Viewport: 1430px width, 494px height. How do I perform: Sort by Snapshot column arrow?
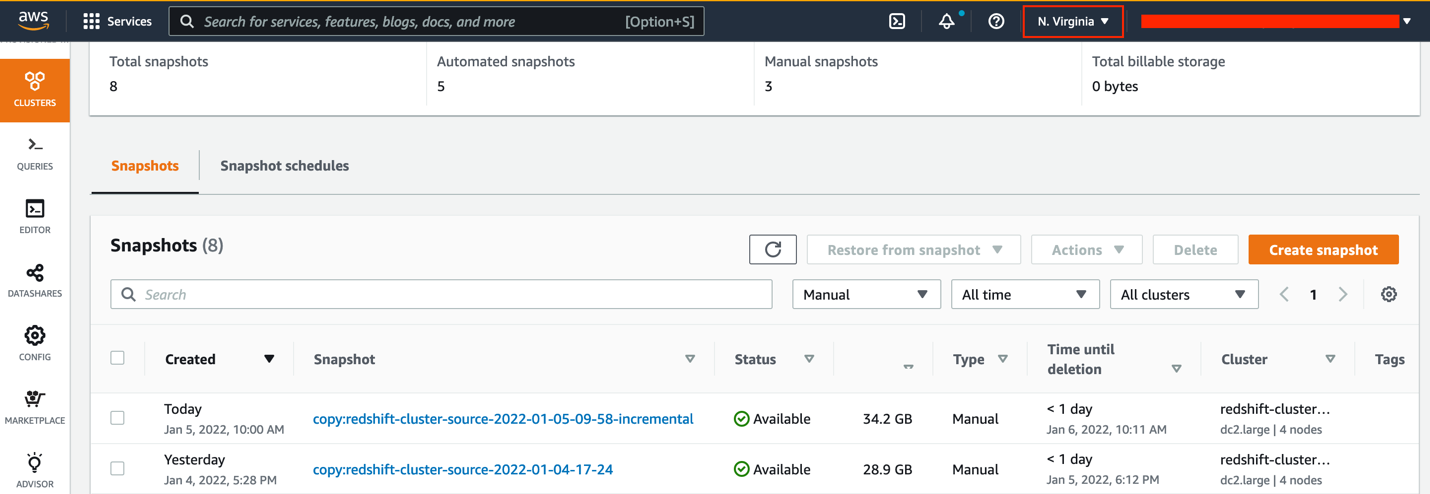pyautogui.click(x=690, y=359)
